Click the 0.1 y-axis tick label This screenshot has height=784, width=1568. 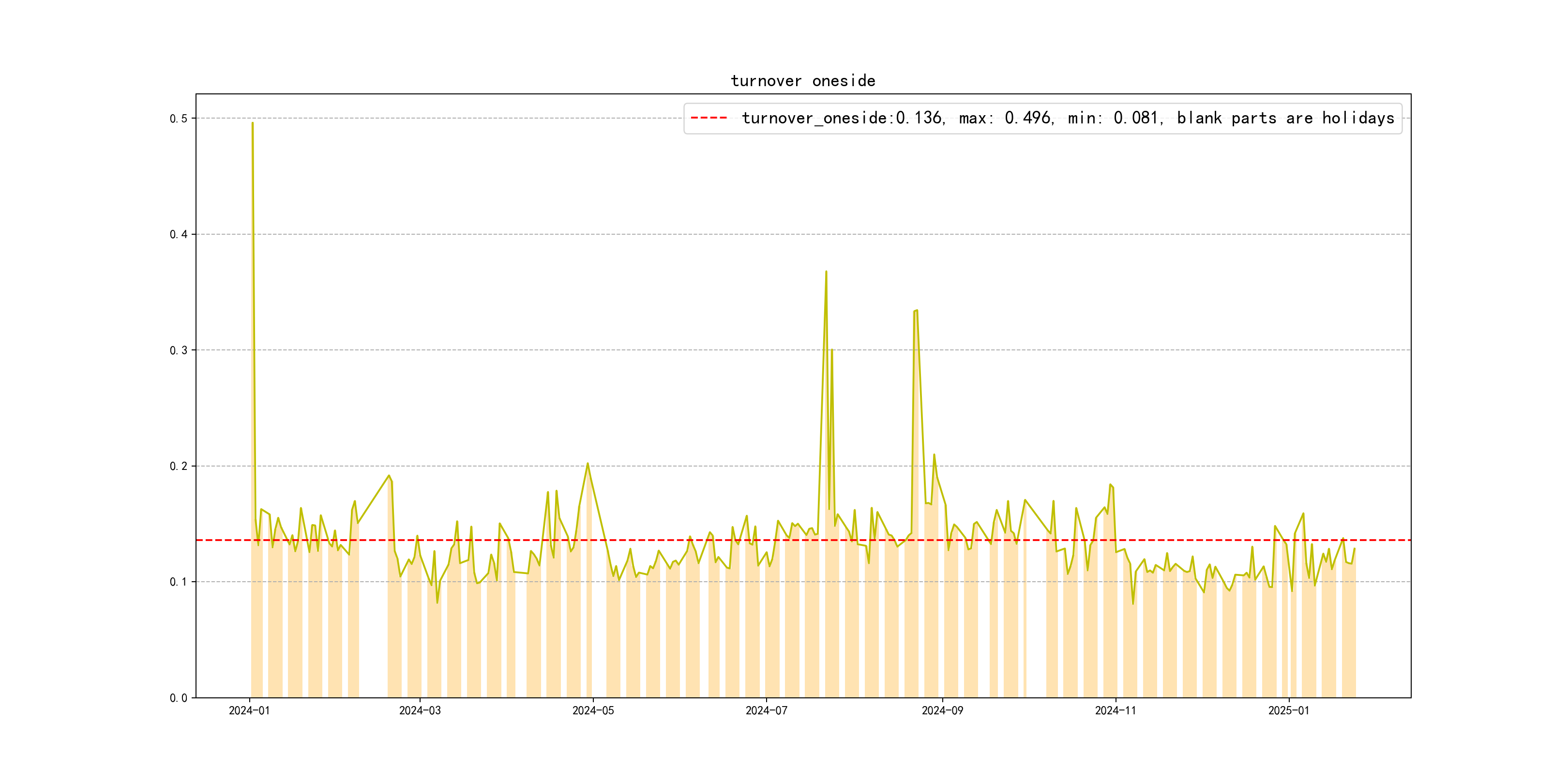tap(179, 582)
